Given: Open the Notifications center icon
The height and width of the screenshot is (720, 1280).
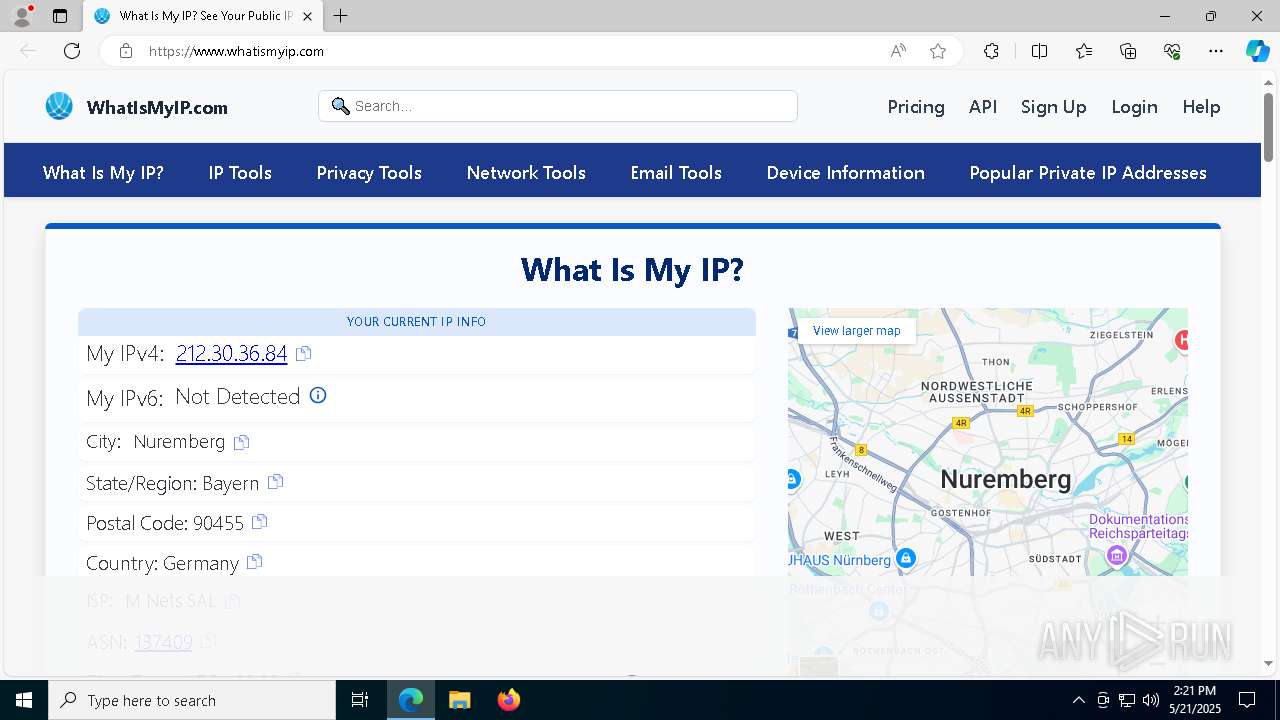Looking at the screenshot, I should (x=1247, y=700).
